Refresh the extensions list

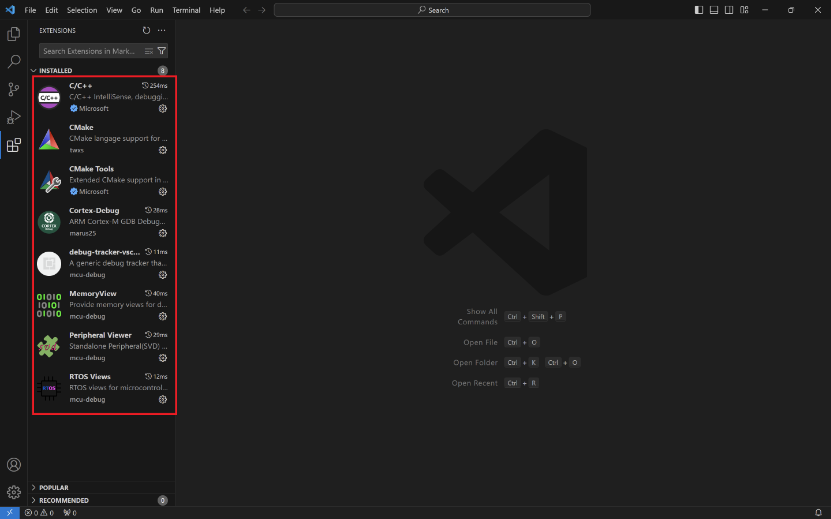click(x=146, y=30)
